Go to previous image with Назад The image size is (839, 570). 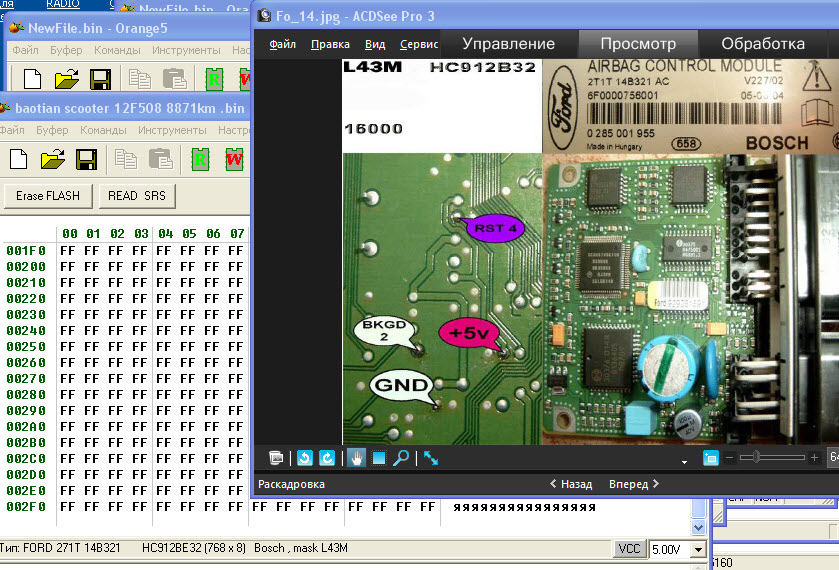click(x=571, y=484)
